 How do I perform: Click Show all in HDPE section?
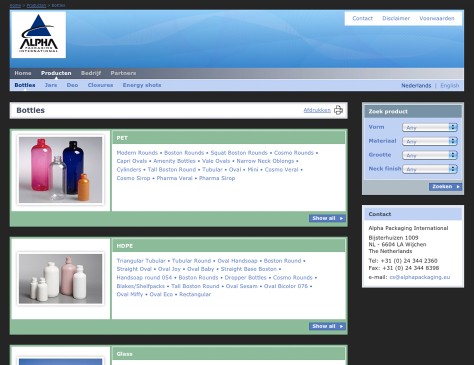pos(327,326)
